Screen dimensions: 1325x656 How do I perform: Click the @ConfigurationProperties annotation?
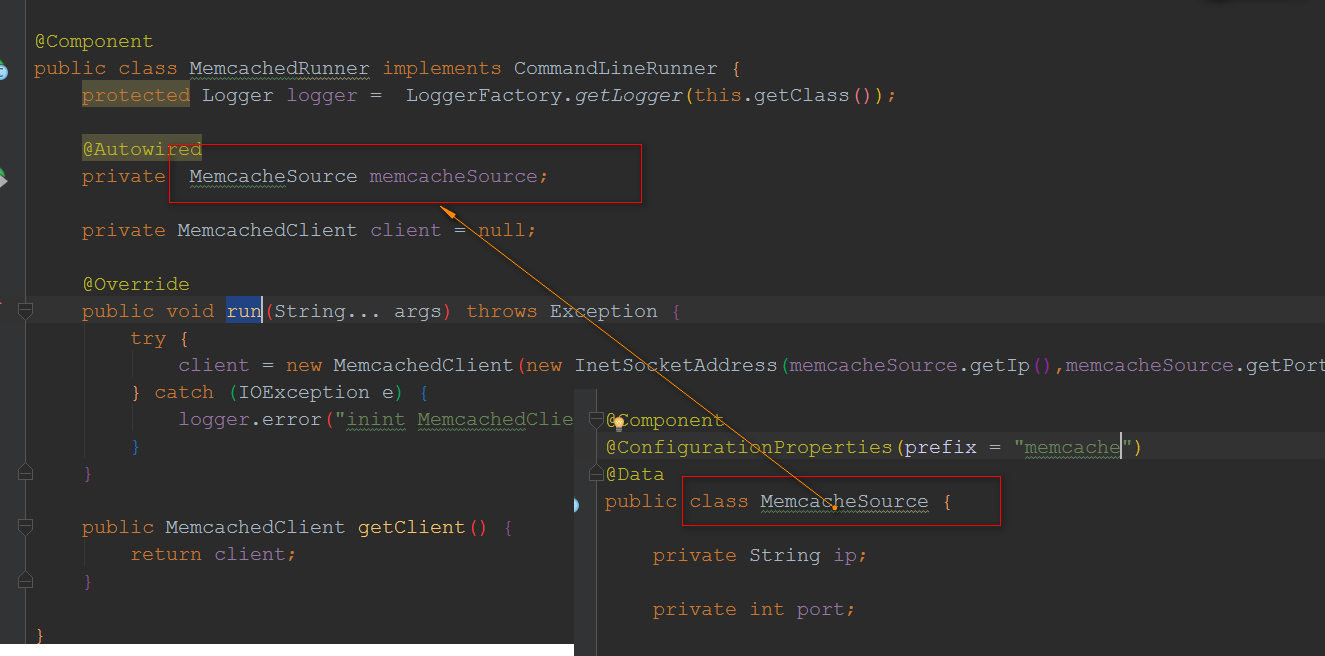tap(748, 447)
